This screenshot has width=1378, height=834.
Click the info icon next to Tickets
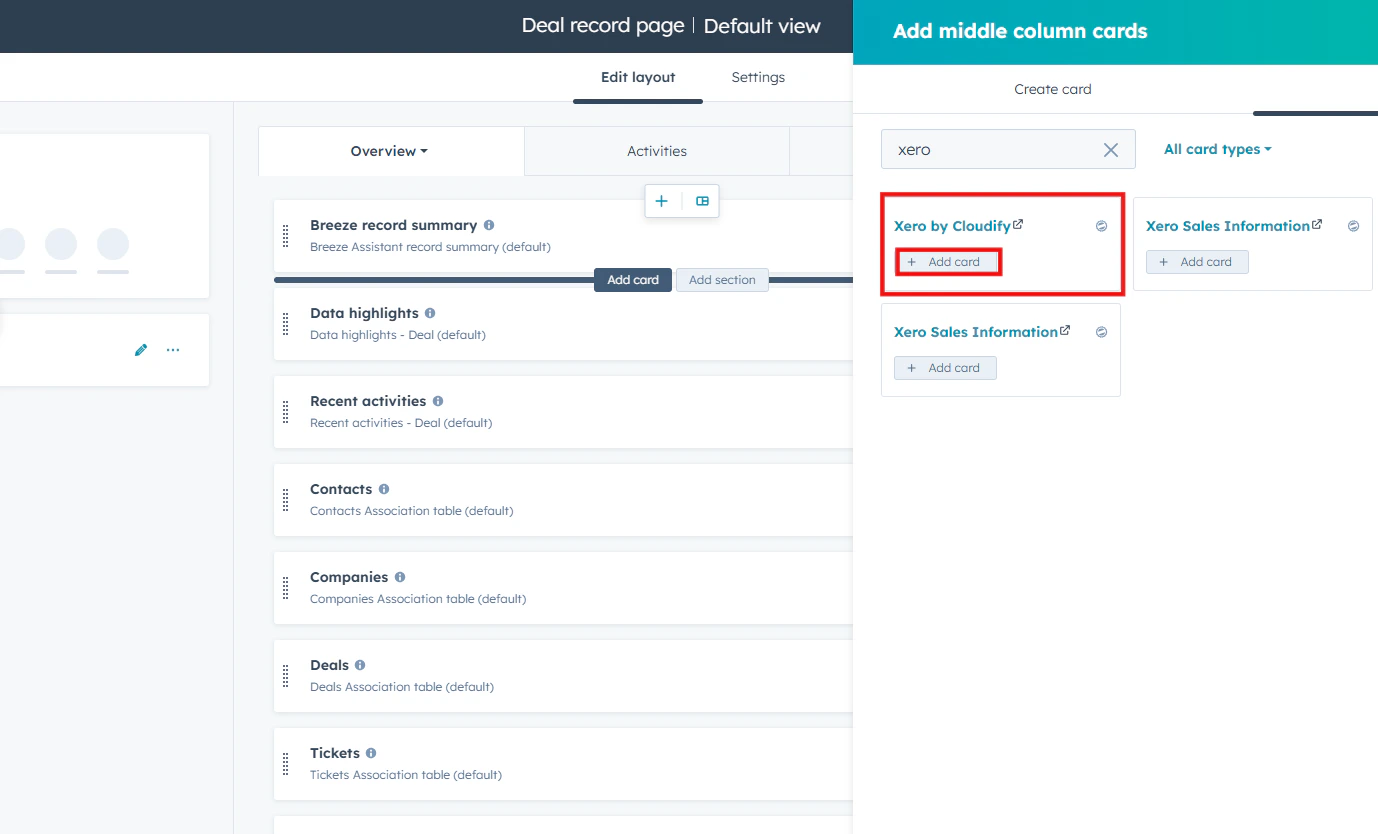(371, 753)
